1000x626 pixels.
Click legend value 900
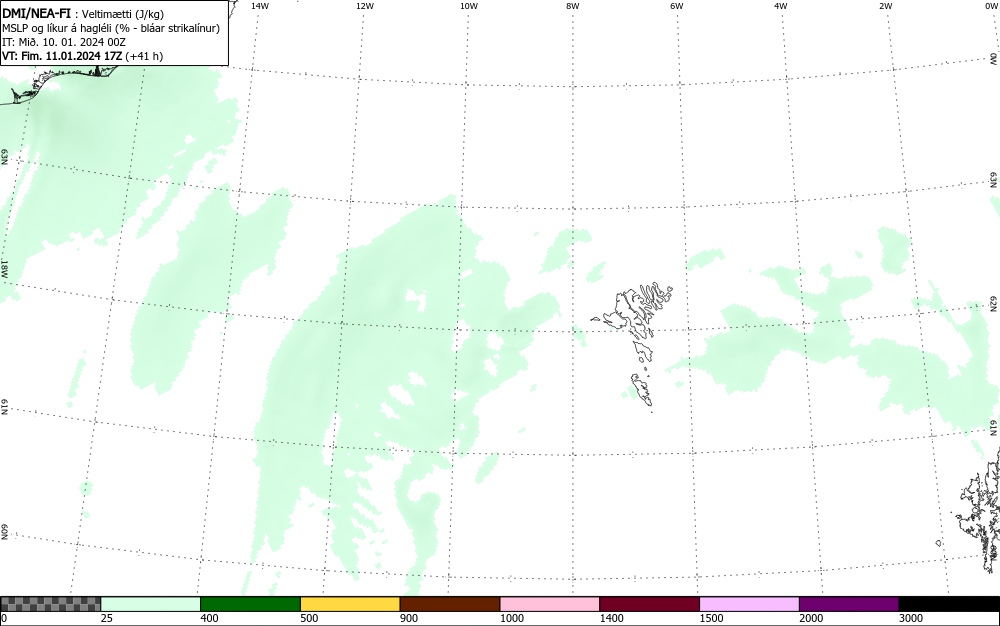409,618
